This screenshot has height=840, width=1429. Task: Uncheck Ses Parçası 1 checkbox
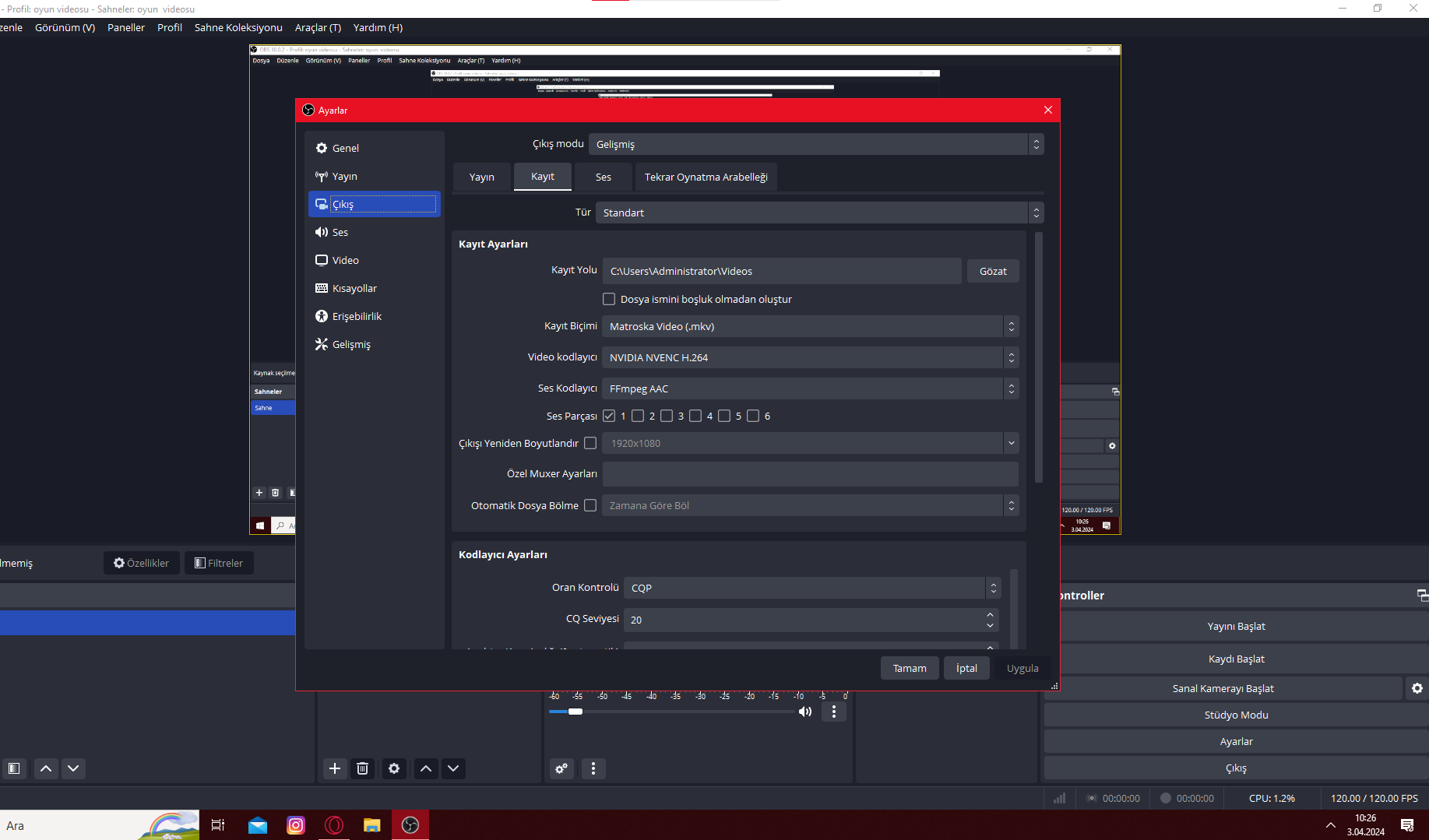click(609, 416)
